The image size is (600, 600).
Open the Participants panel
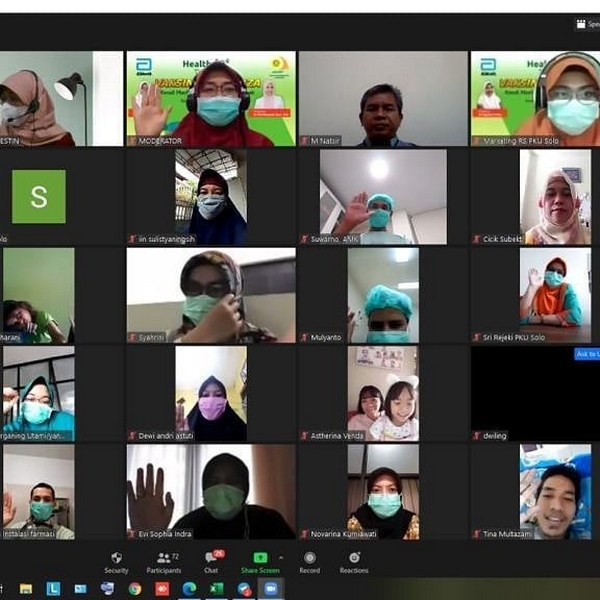(x=162, y=560)
